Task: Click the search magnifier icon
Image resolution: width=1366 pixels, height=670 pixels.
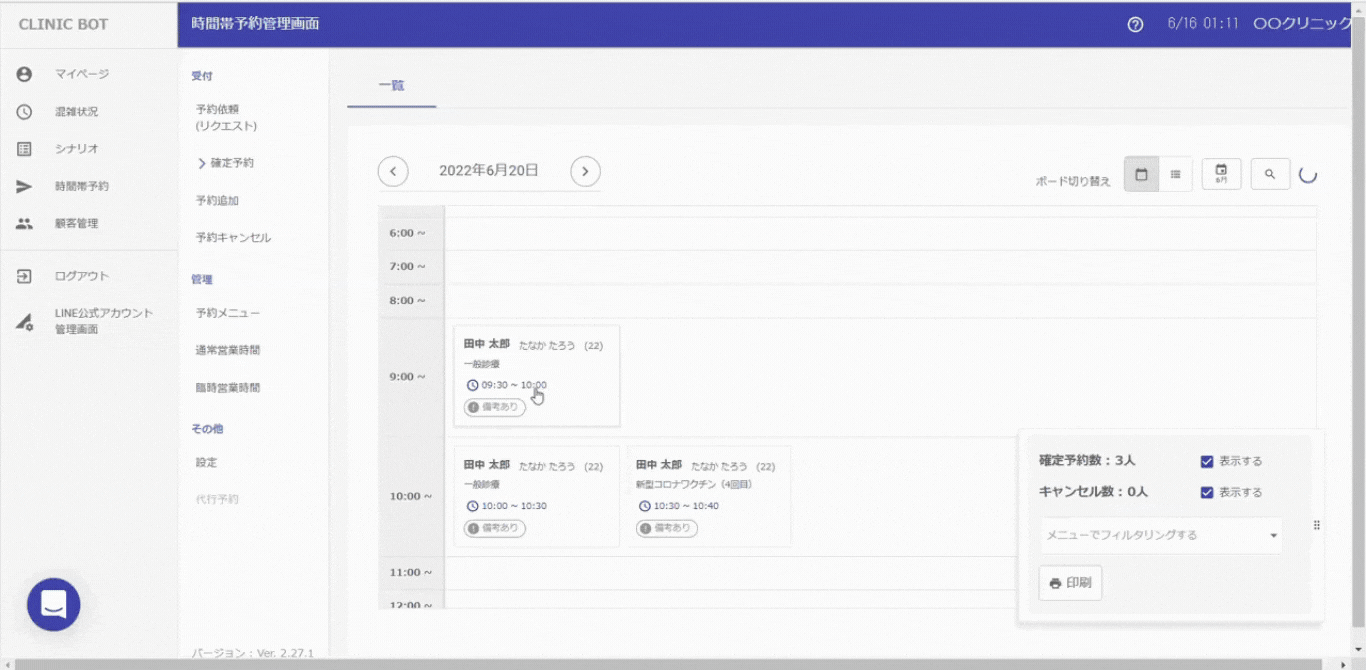Action: pos(1269,174)
